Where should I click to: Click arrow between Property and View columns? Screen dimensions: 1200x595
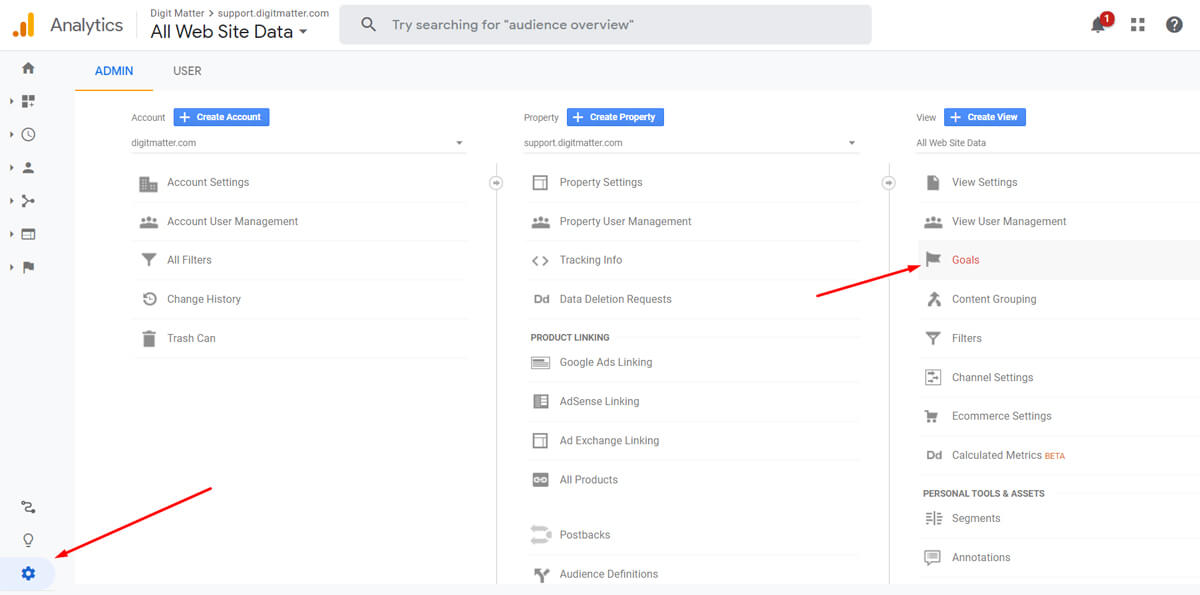888,183
